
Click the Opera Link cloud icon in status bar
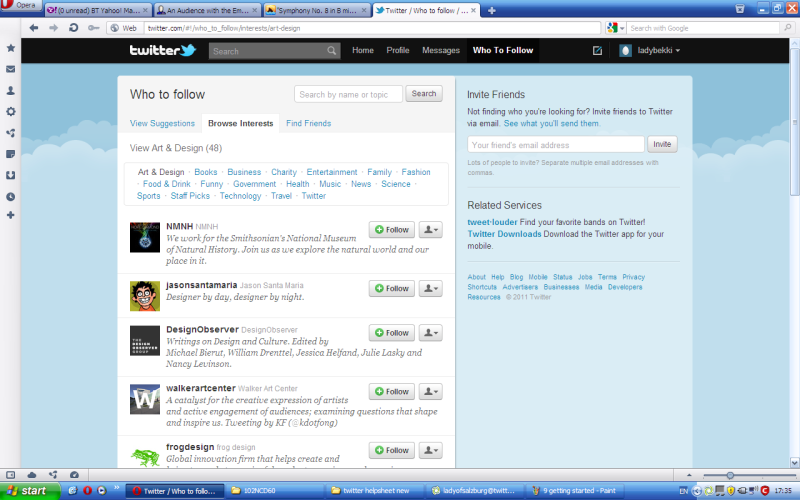32,475
